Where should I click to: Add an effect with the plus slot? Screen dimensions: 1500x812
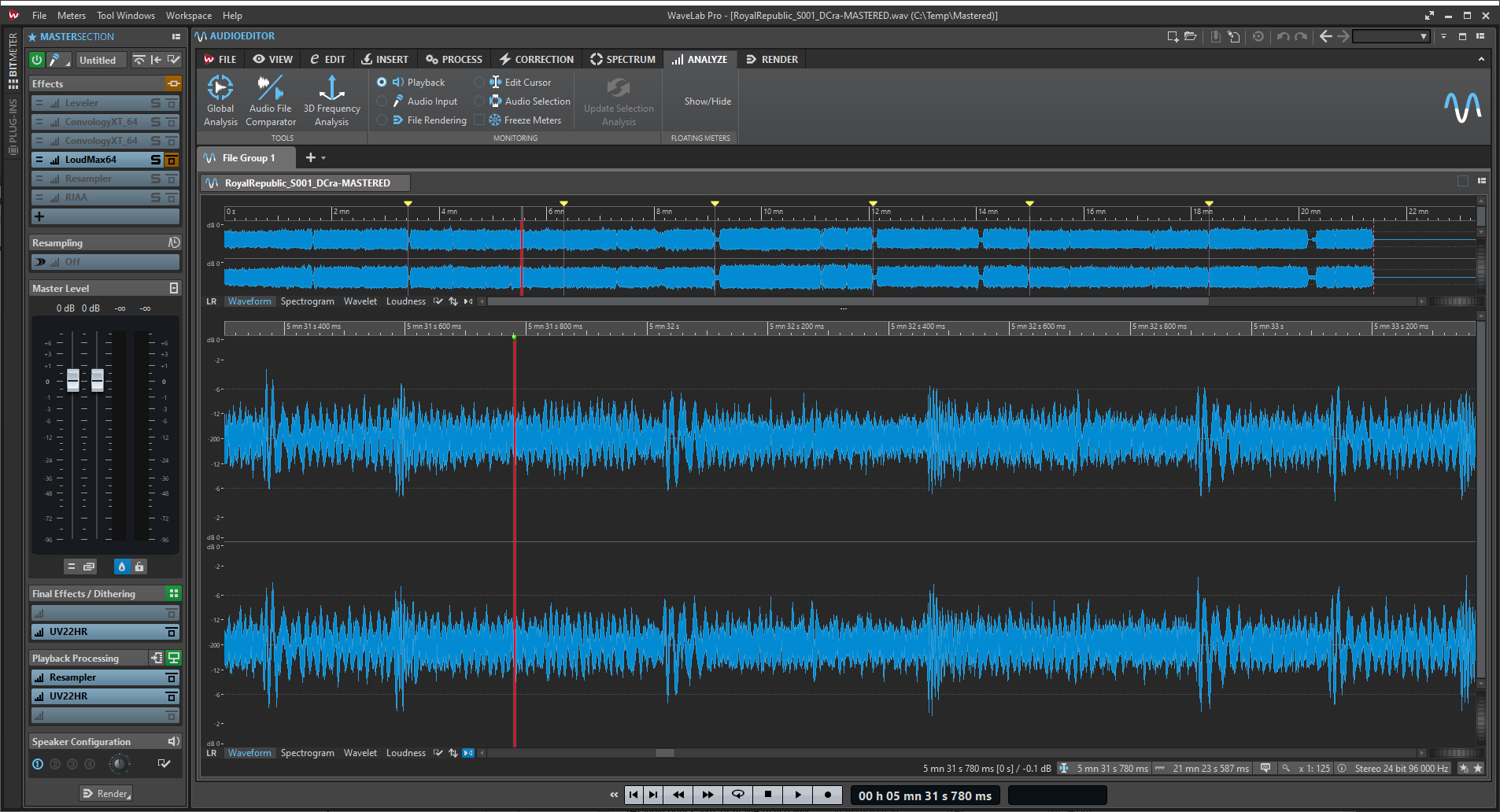[x=105, y=216]
